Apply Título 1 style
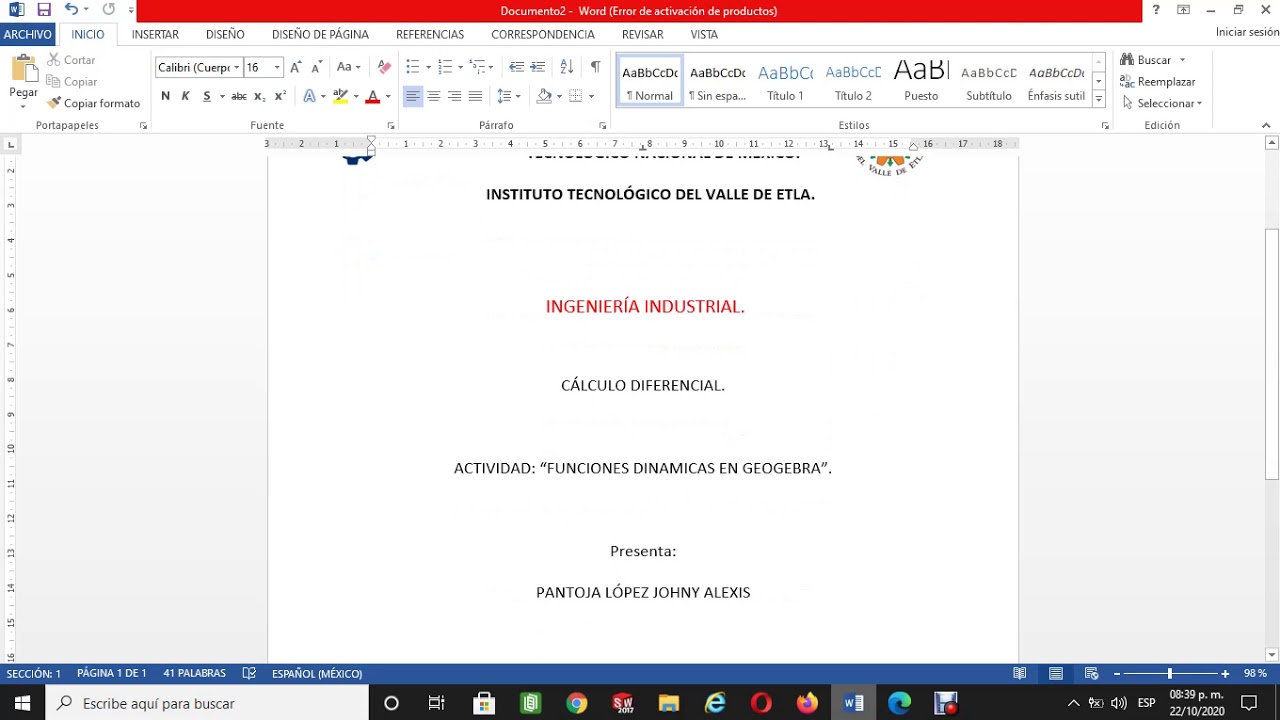 point(786,81)
